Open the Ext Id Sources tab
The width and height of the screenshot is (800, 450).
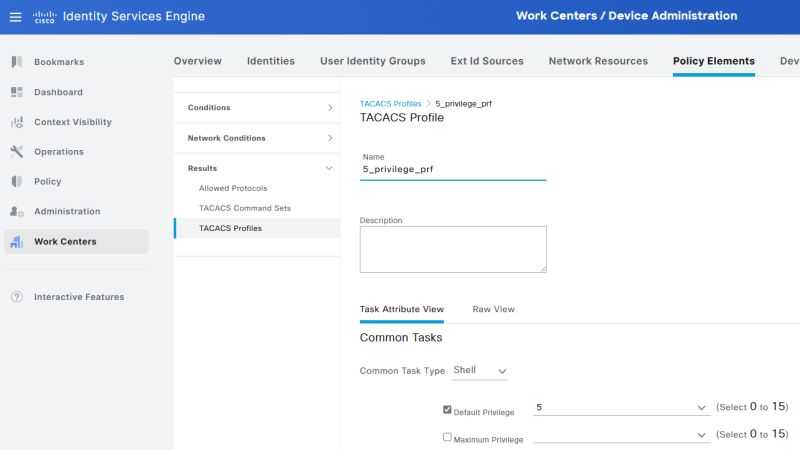[487, 61]
